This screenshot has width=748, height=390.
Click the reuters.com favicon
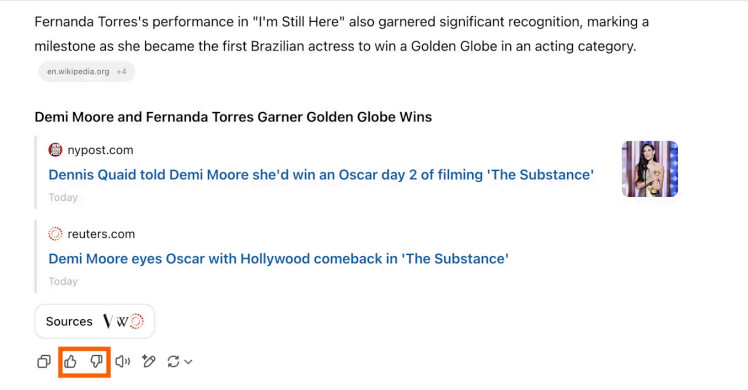[x=55, y=234]
